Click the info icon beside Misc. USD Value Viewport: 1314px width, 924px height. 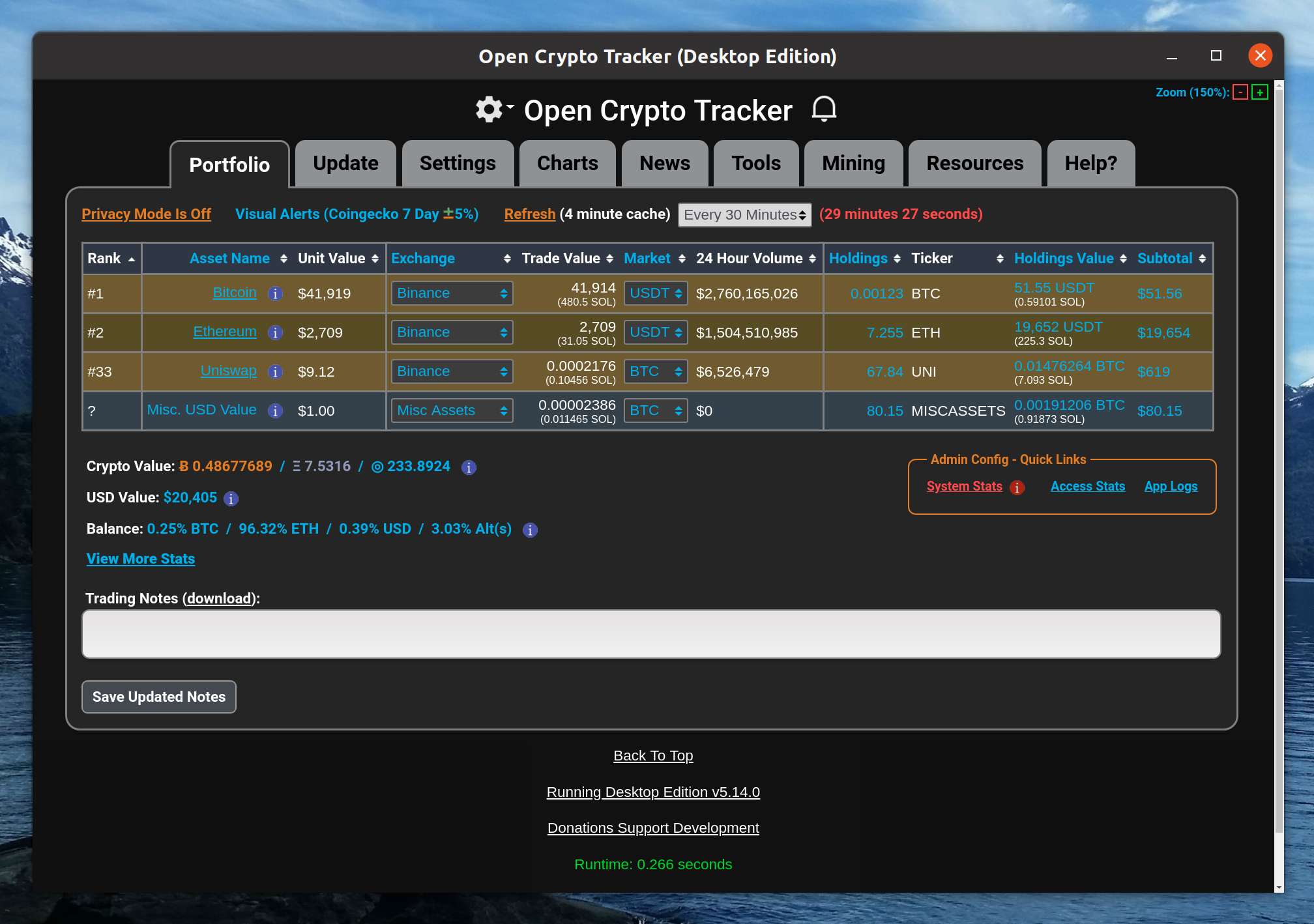tap(275, 411)
